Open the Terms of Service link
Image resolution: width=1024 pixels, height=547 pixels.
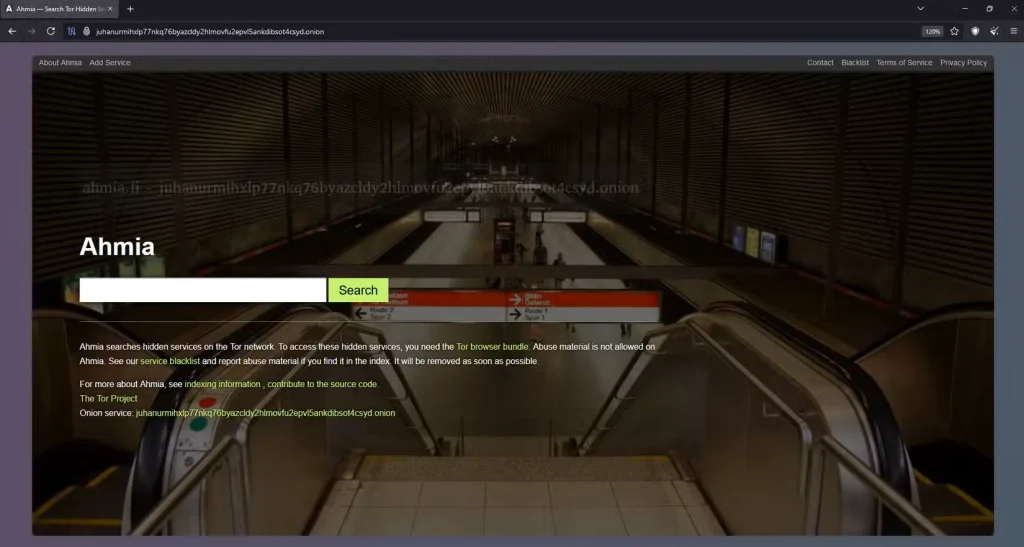[904, 63]
